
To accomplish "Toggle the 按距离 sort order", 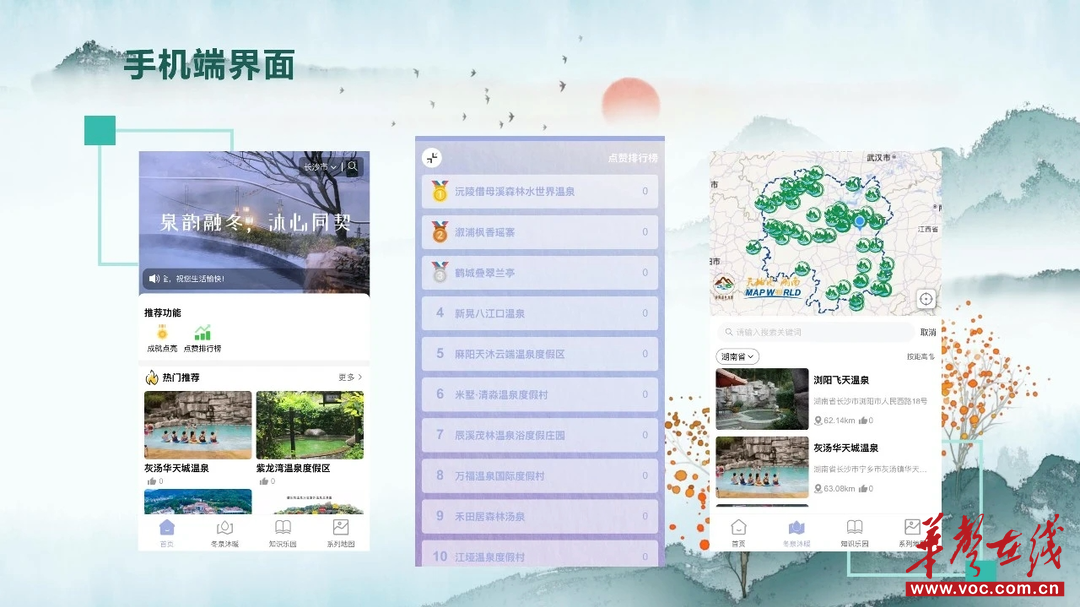I will (920, 357).
